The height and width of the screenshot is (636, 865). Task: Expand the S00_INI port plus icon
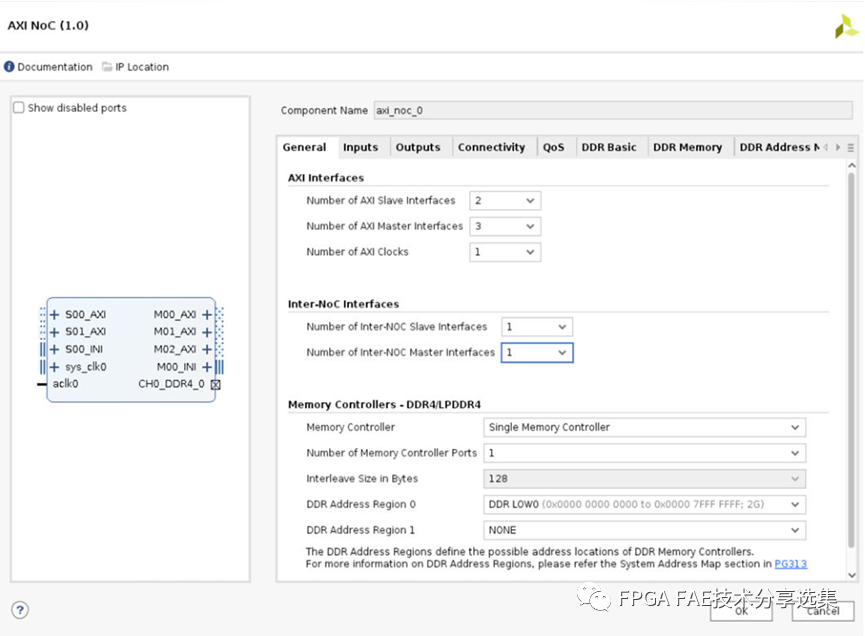pyautogui.click(x=55, y=350)
